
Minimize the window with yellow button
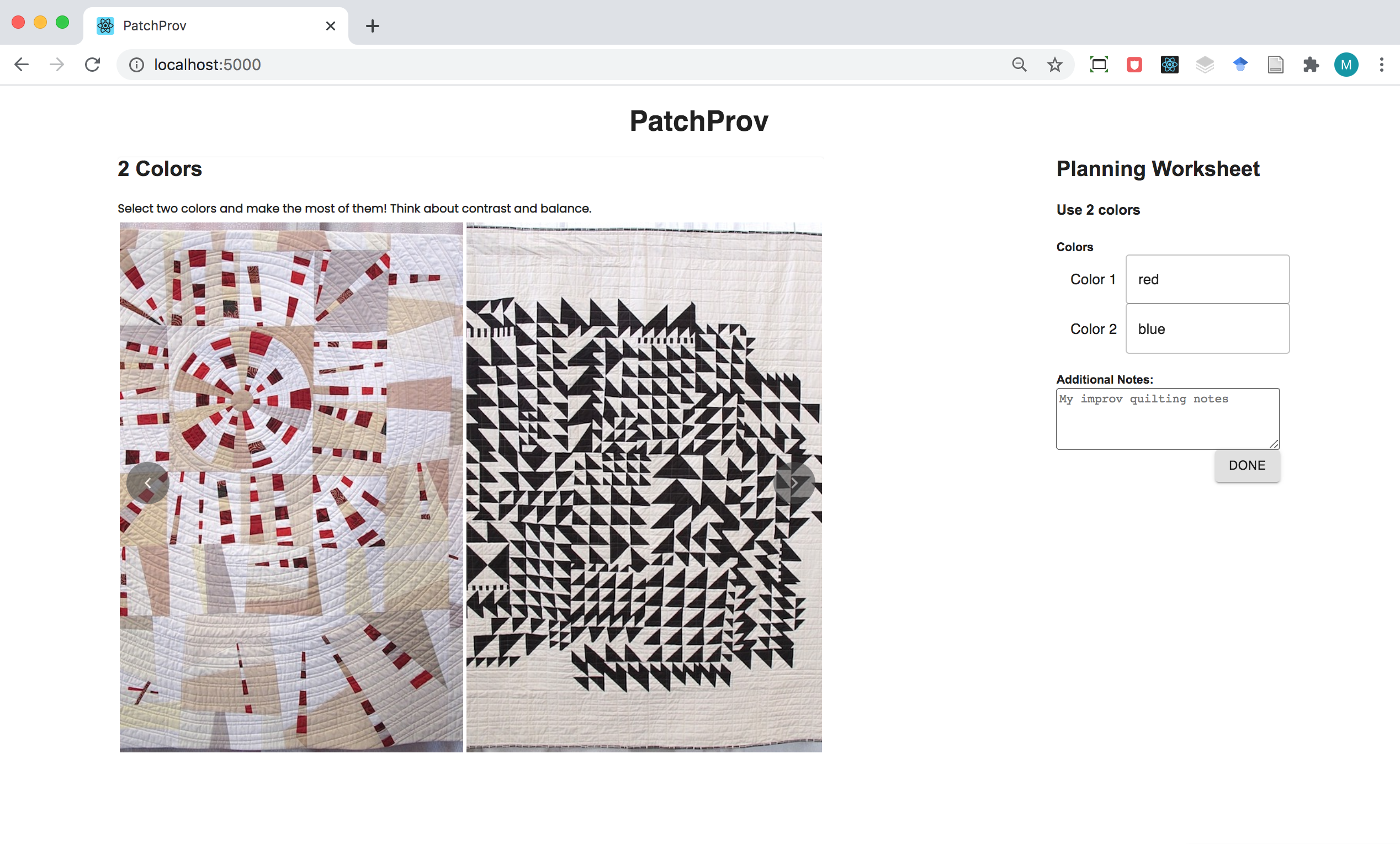coord(40,22)
